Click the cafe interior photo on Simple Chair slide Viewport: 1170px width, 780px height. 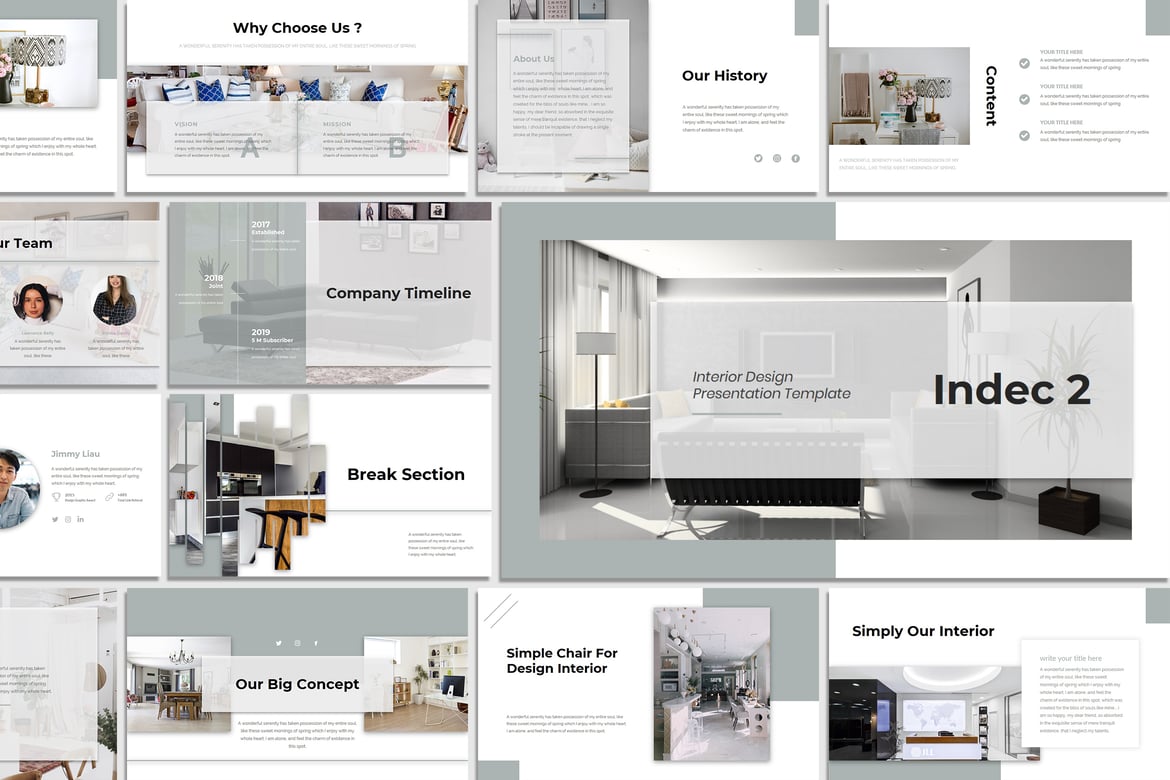(712, 684)
